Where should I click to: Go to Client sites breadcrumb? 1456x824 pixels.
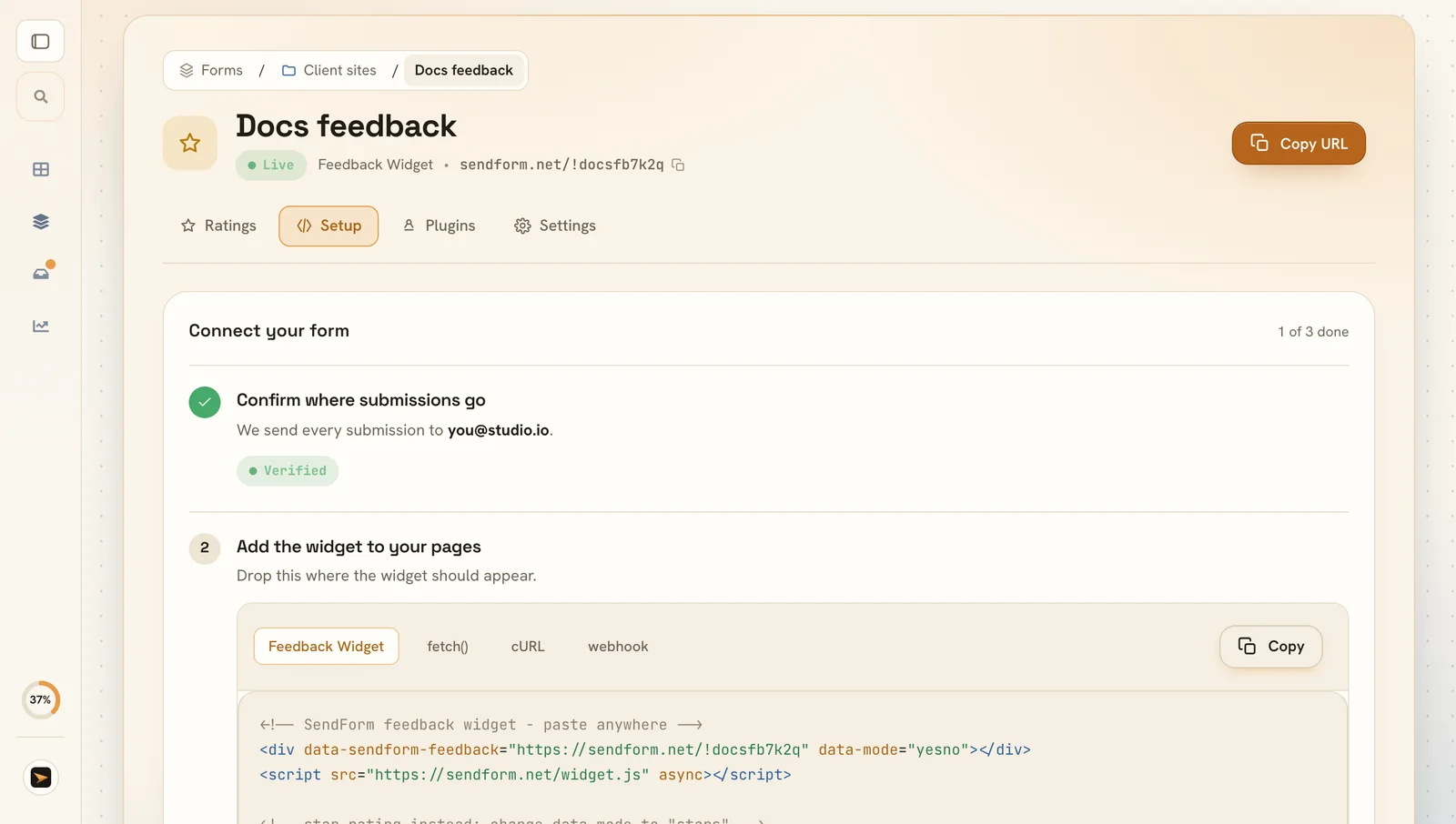coord(329,70)
